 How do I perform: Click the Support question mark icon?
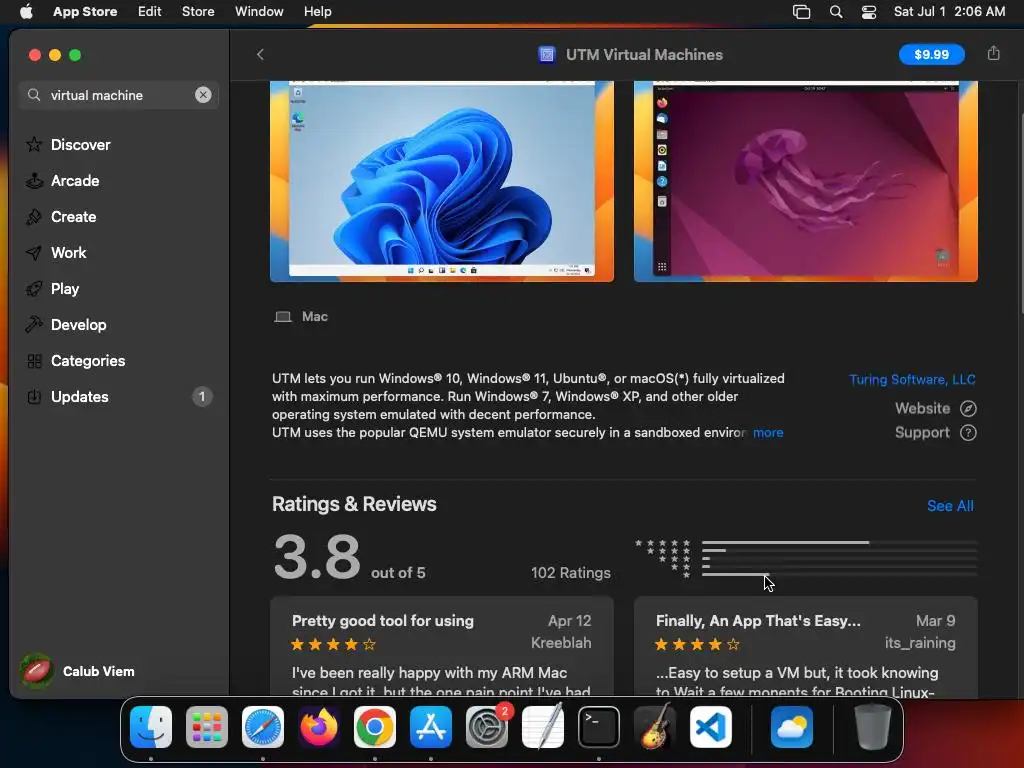pos(968,433)
